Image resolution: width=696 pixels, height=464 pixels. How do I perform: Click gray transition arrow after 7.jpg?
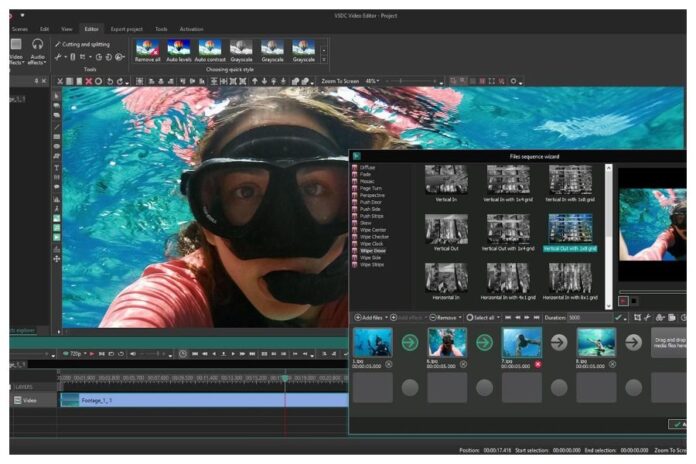coord(559,342)
